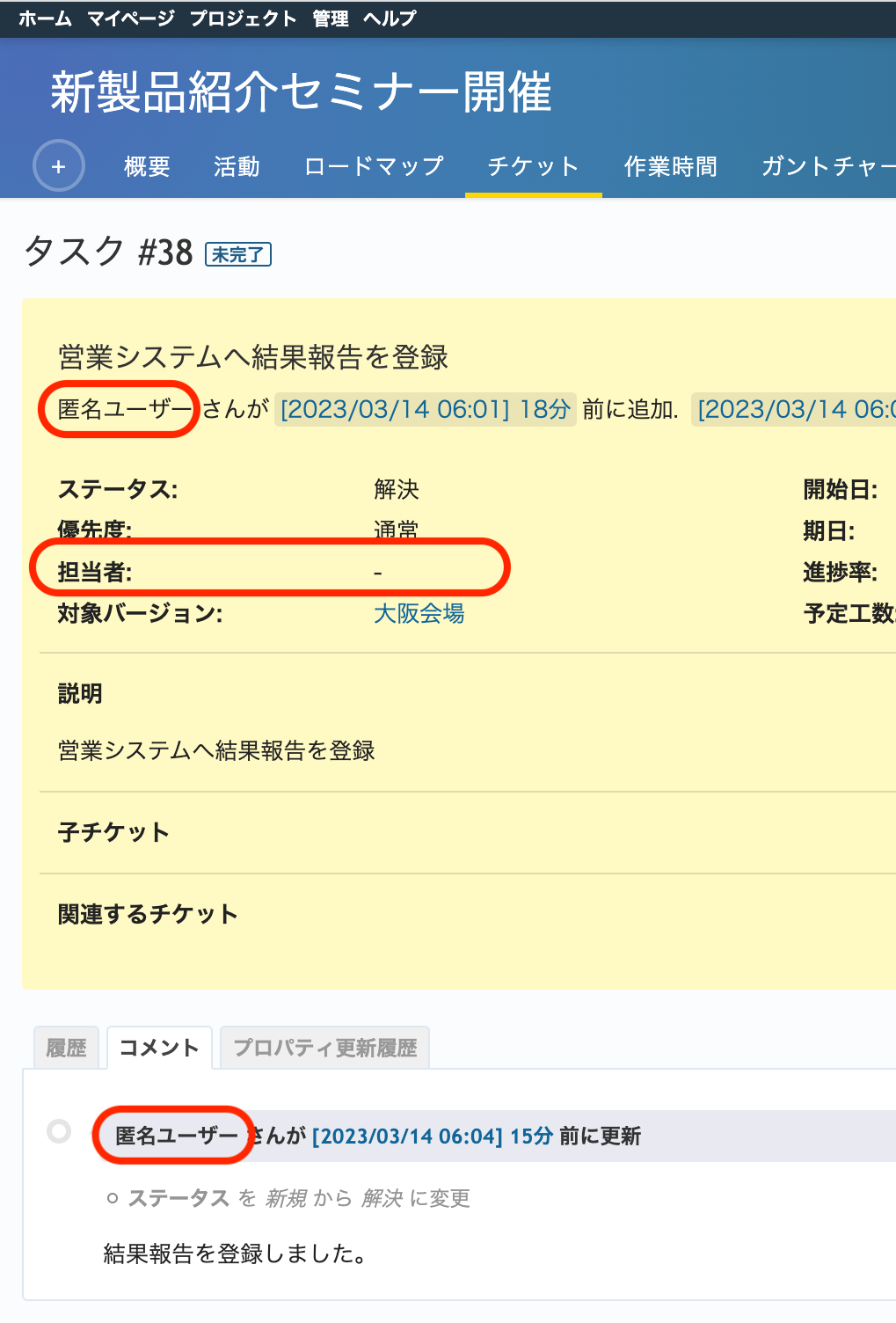Open the 大阪会場 version link
Viewport: 896px width, 1323px height.
pos(419,613)
